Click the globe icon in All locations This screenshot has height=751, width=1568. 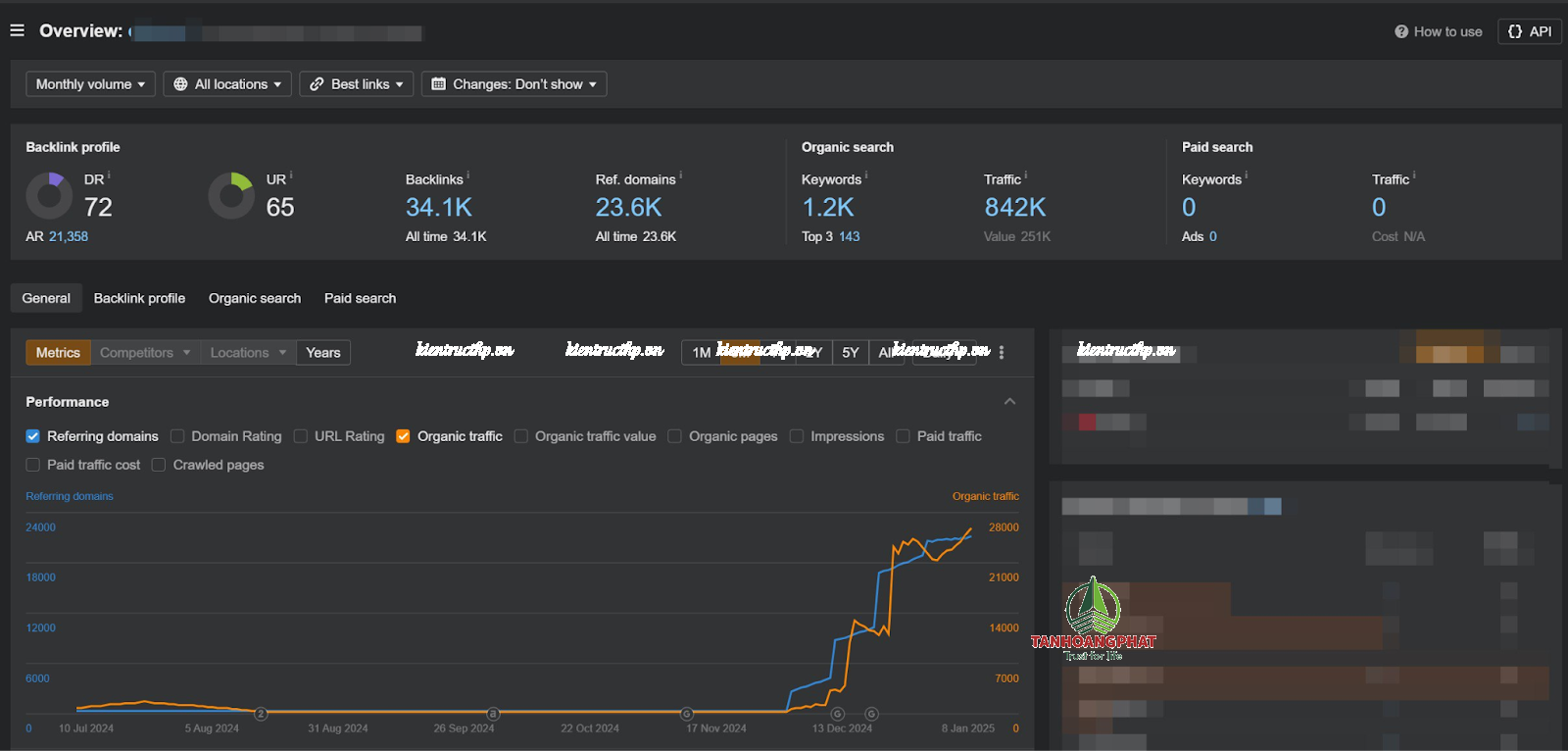[180, 84]
